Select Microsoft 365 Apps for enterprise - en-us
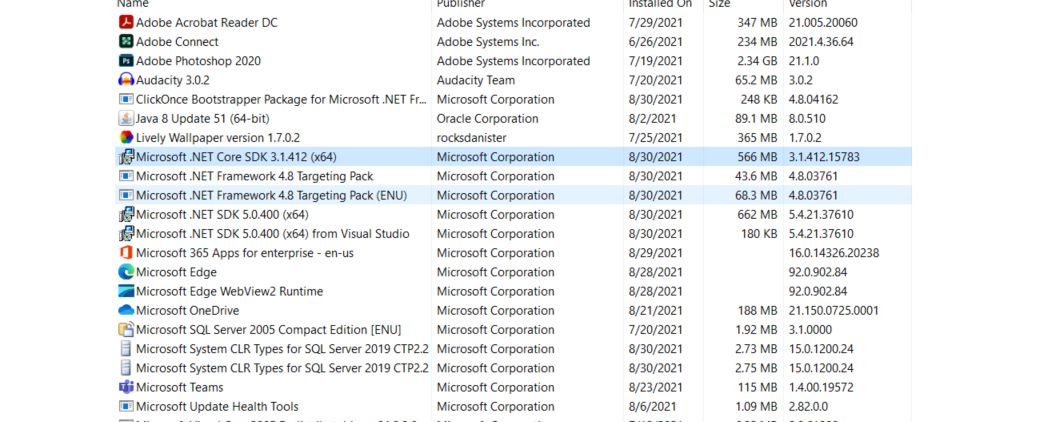1057x422 pixels. click(x=245, y=253)
